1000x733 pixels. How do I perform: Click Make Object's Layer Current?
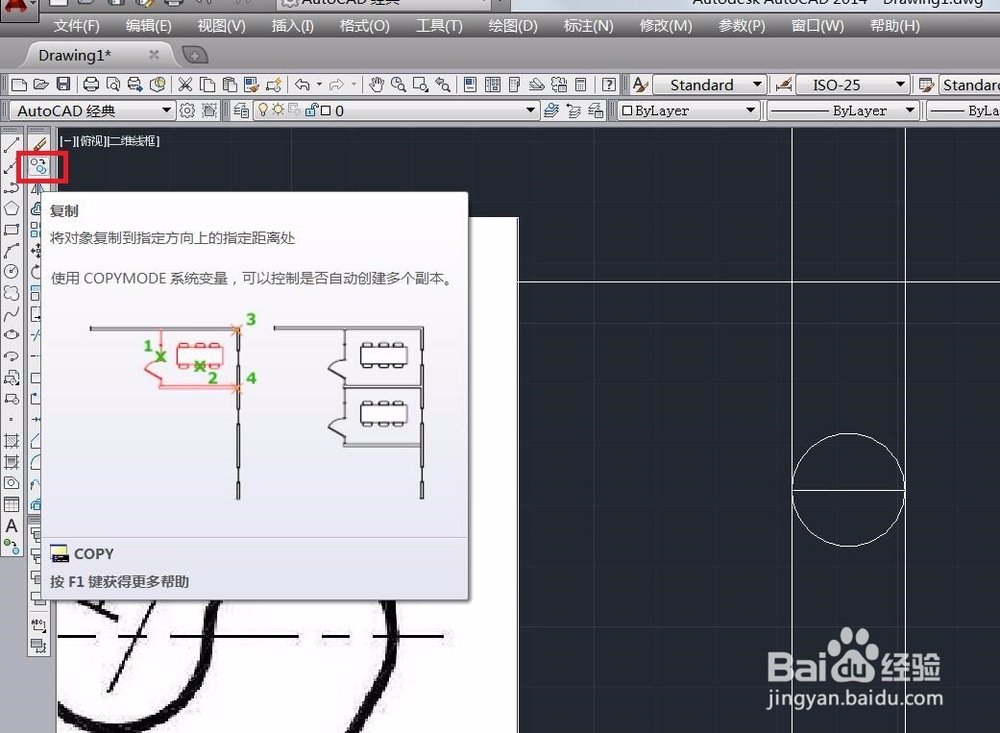(x=551, y=110)
